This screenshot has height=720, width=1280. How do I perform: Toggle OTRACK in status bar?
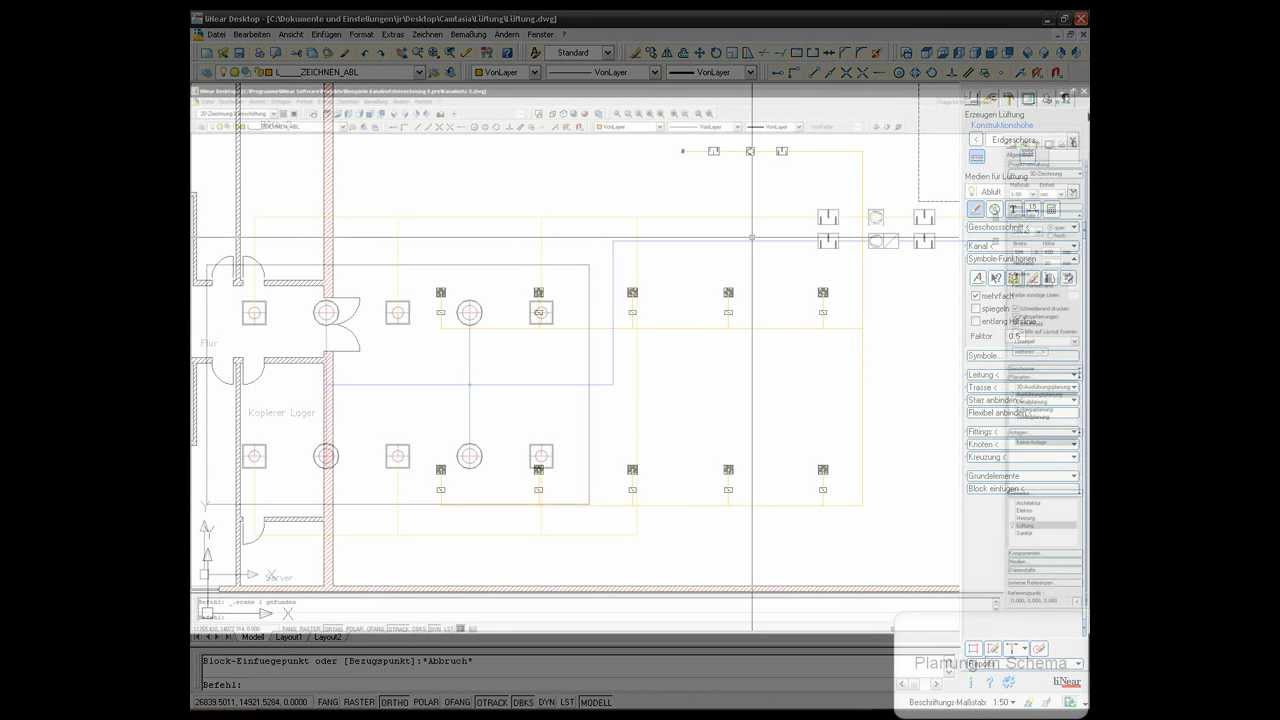click(491, 702)
